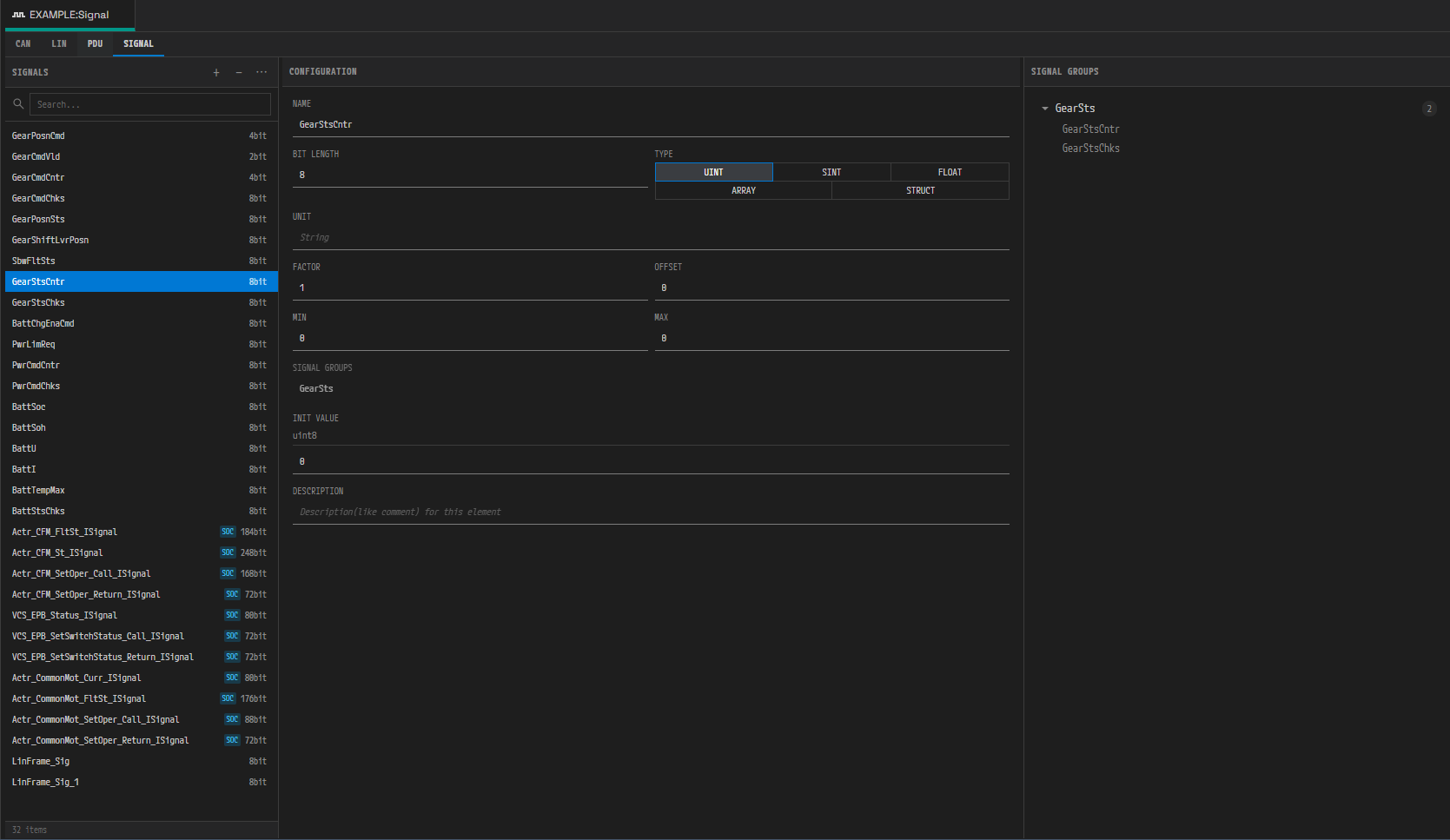Select STRUCT type
Viewport: 1450px width, 840px height.
[921, 191]
